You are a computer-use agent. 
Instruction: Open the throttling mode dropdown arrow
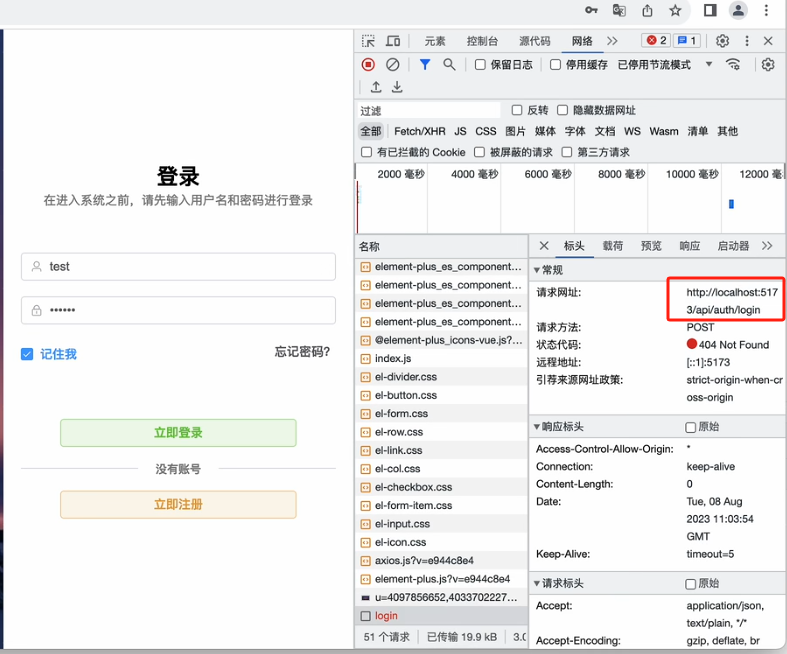[x=709, y=64]
